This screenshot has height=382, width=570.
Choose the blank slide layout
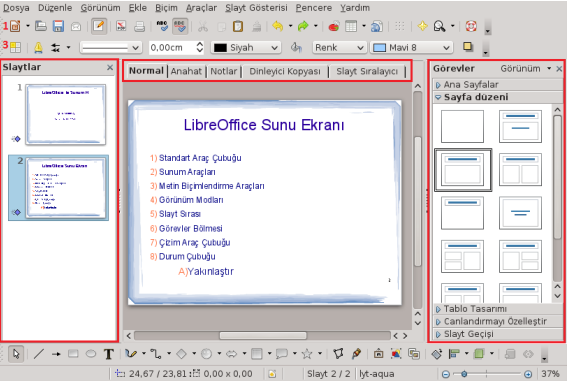(462, 126)
